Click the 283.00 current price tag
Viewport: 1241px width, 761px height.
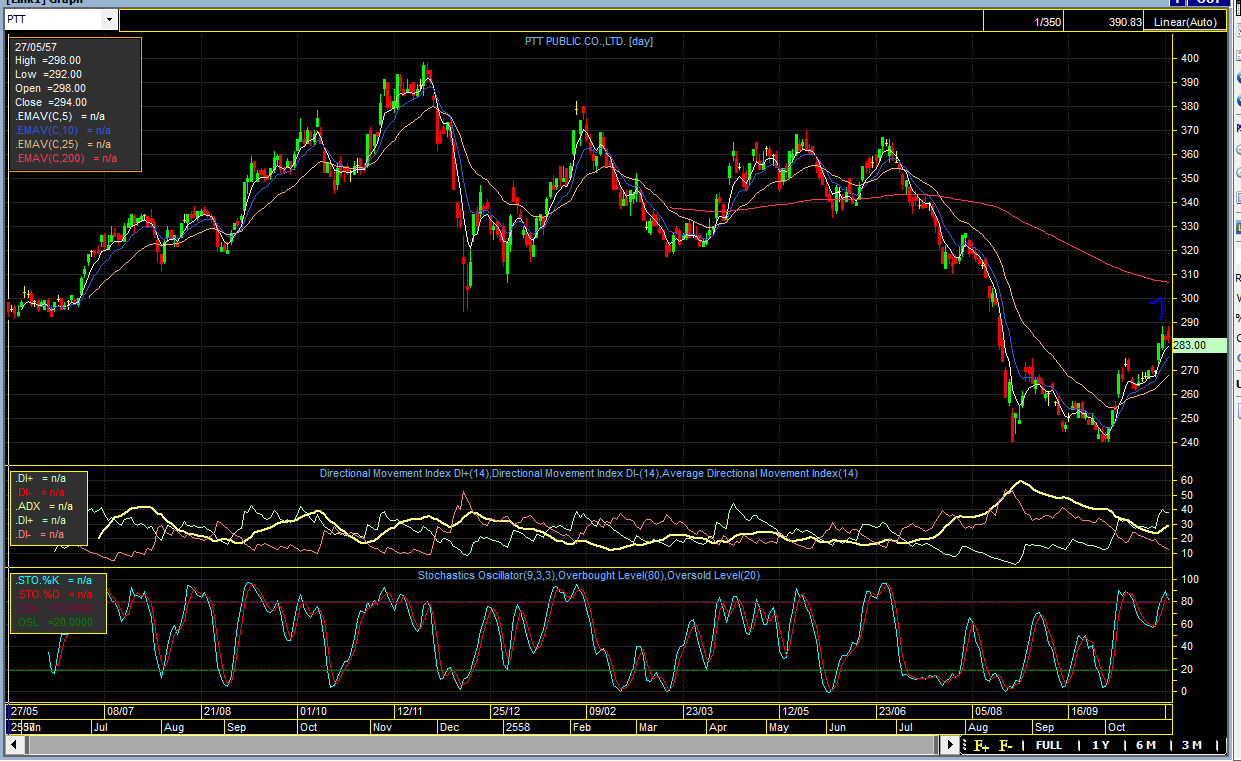1200,345
